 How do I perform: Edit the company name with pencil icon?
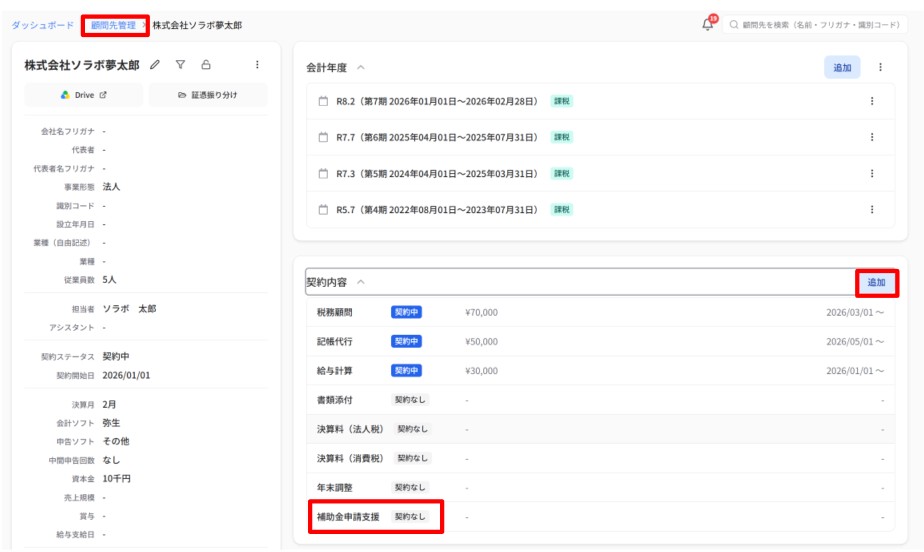[x=155, y=65]
